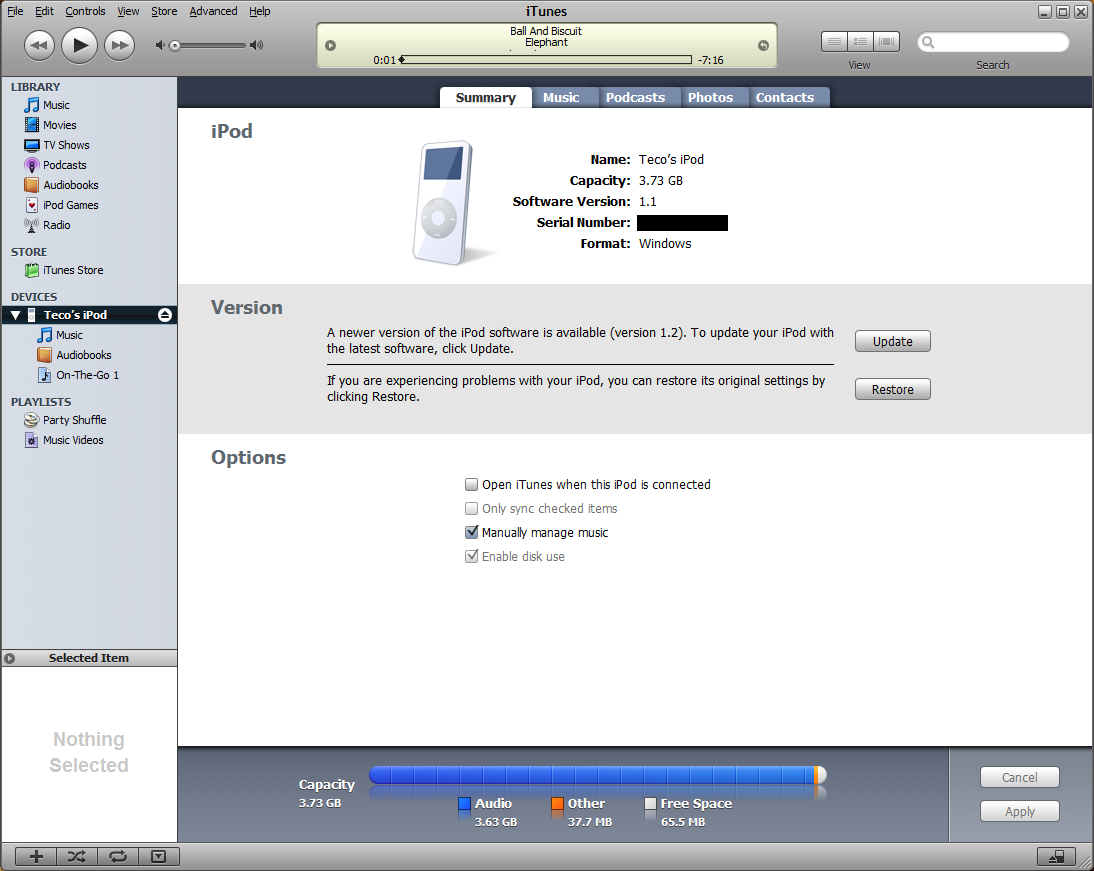This screenshot has width=1094, height=871.
Task: Click the right circular arrow icon in display
Action: 763,45
